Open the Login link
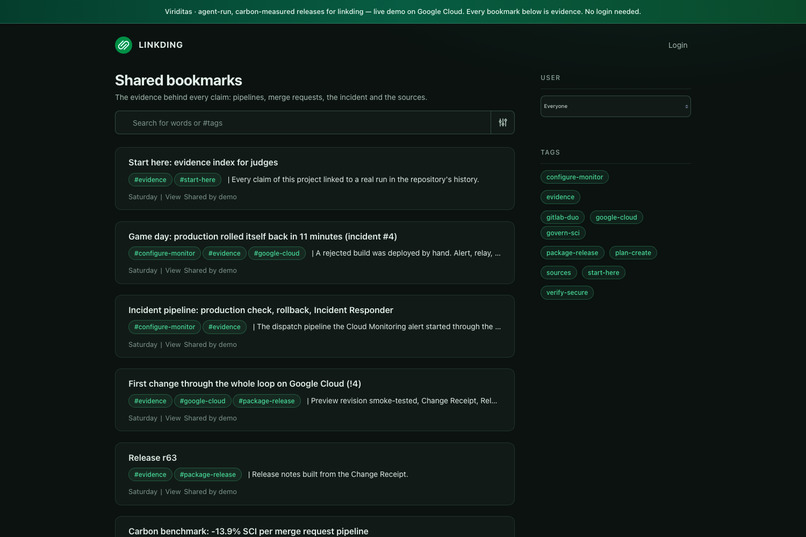 coord(677,45)
